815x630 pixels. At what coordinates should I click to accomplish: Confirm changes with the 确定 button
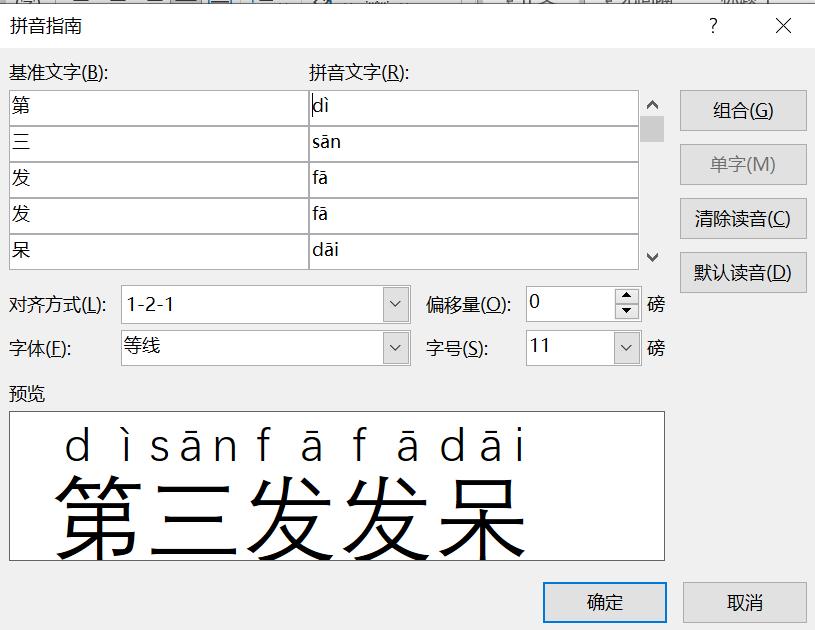[602, 602]
